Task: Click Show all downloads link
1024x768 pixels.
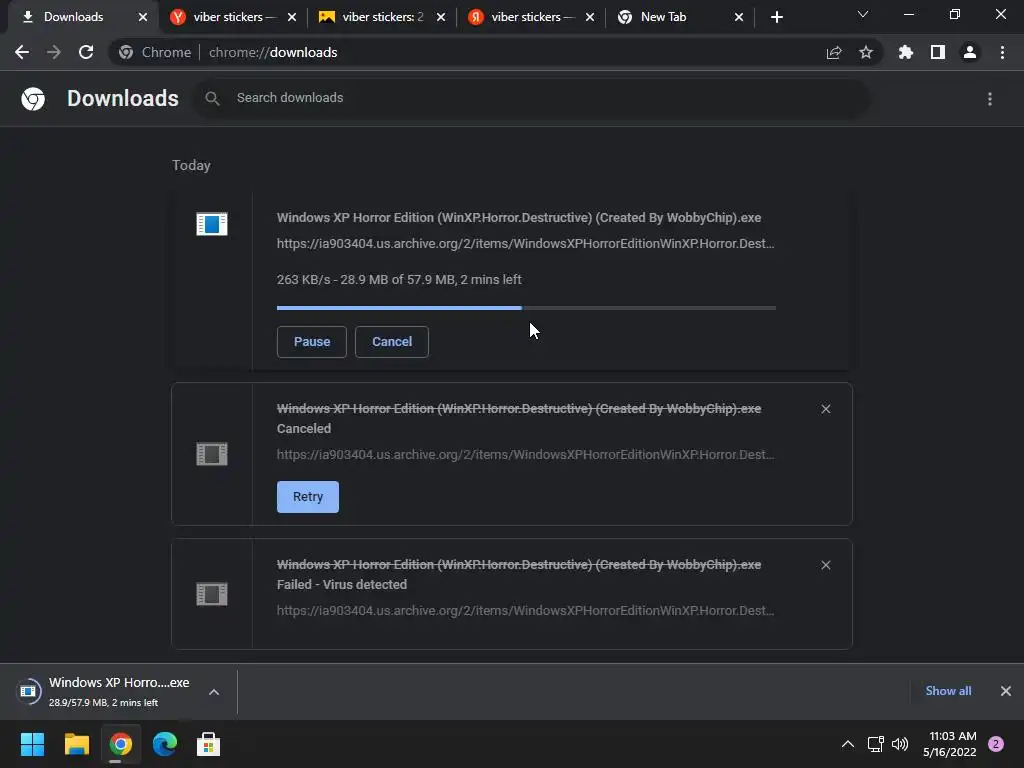Action: pyautogui.click(x=948, y=691)
